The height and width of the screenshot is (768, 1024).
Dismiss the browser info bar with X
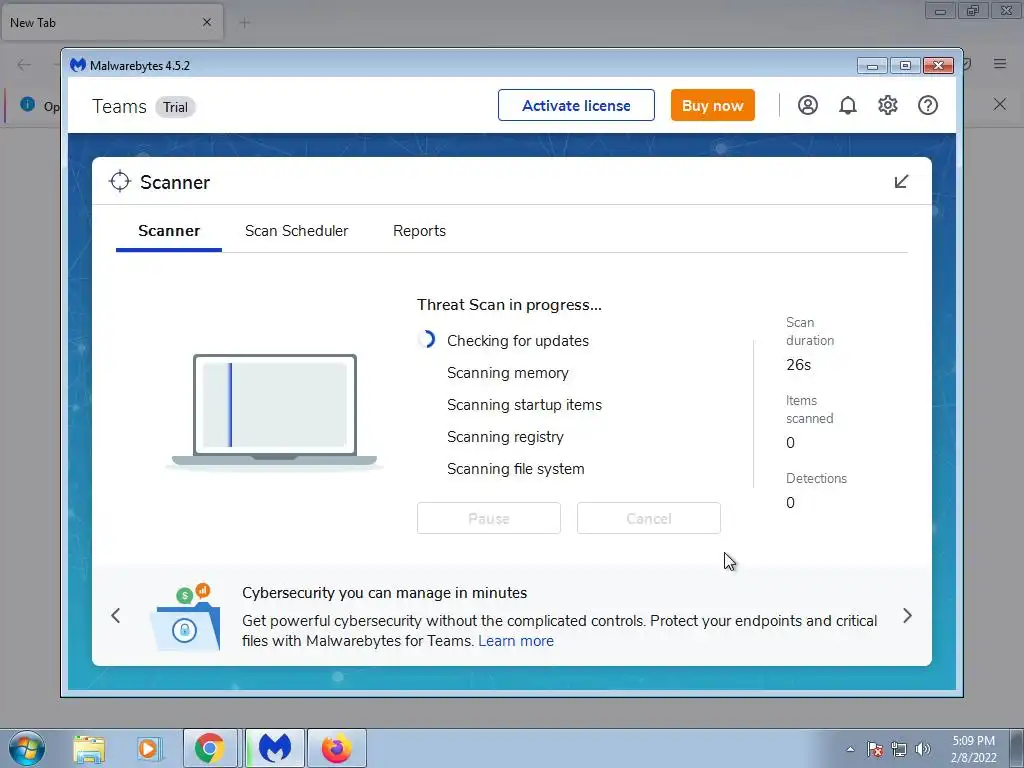coord(1000,104)
